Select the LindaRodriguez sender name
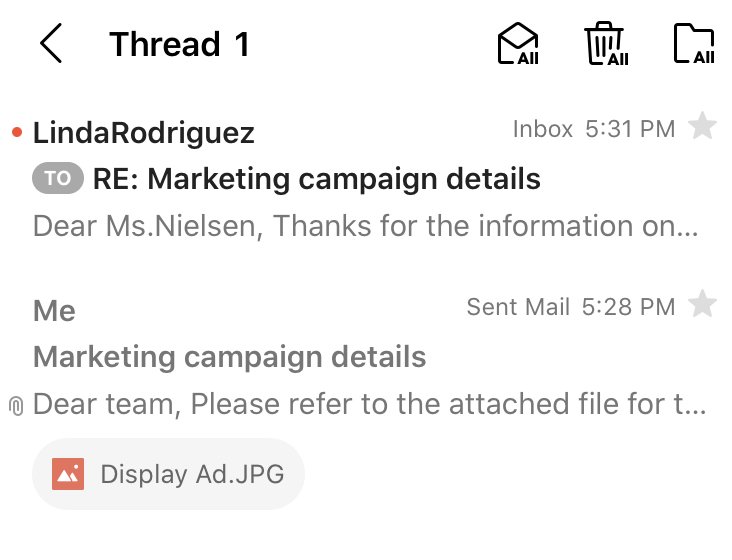The image size is (732, 560). click(x=144, y=133)
